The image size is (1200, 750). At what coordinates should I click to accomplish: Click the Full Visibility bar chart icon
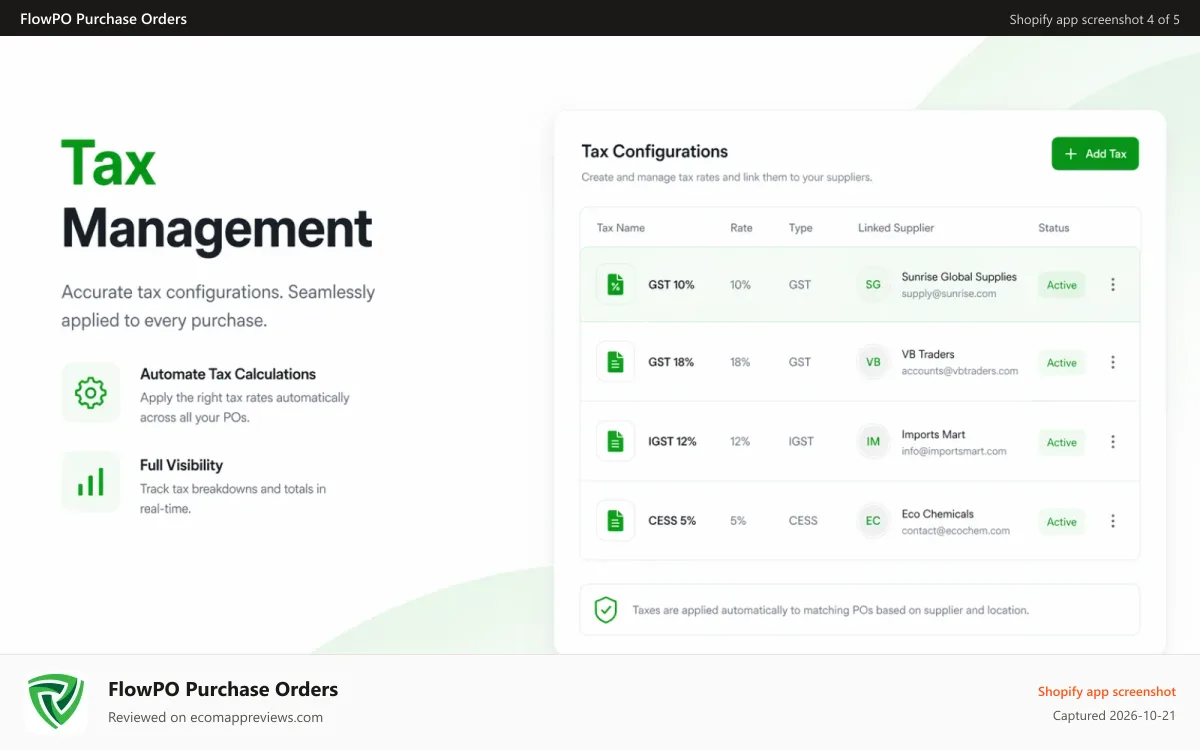click(x=91, y=482)
